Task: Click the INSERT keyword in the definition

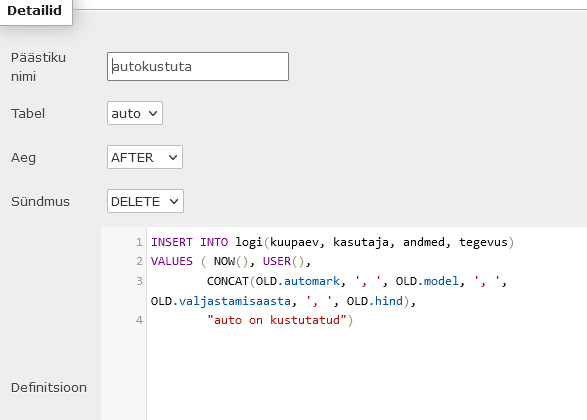Action: coord(172,242)
